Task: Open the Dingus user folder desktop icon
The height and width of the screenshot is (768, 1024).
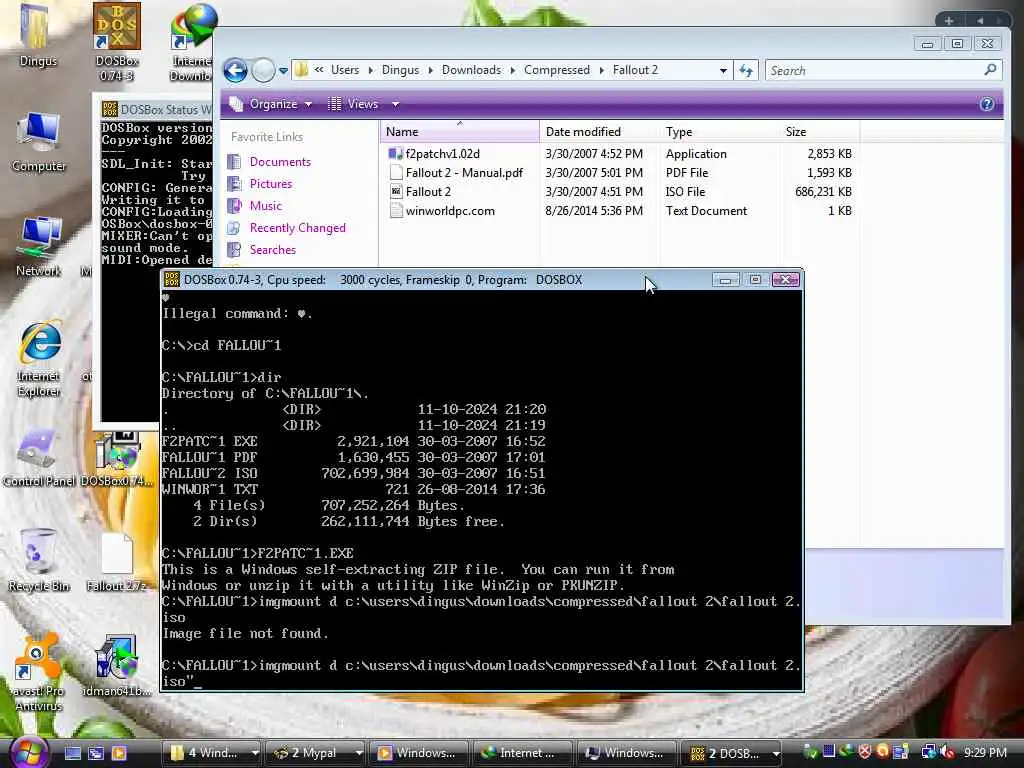Action: [37, 36]
